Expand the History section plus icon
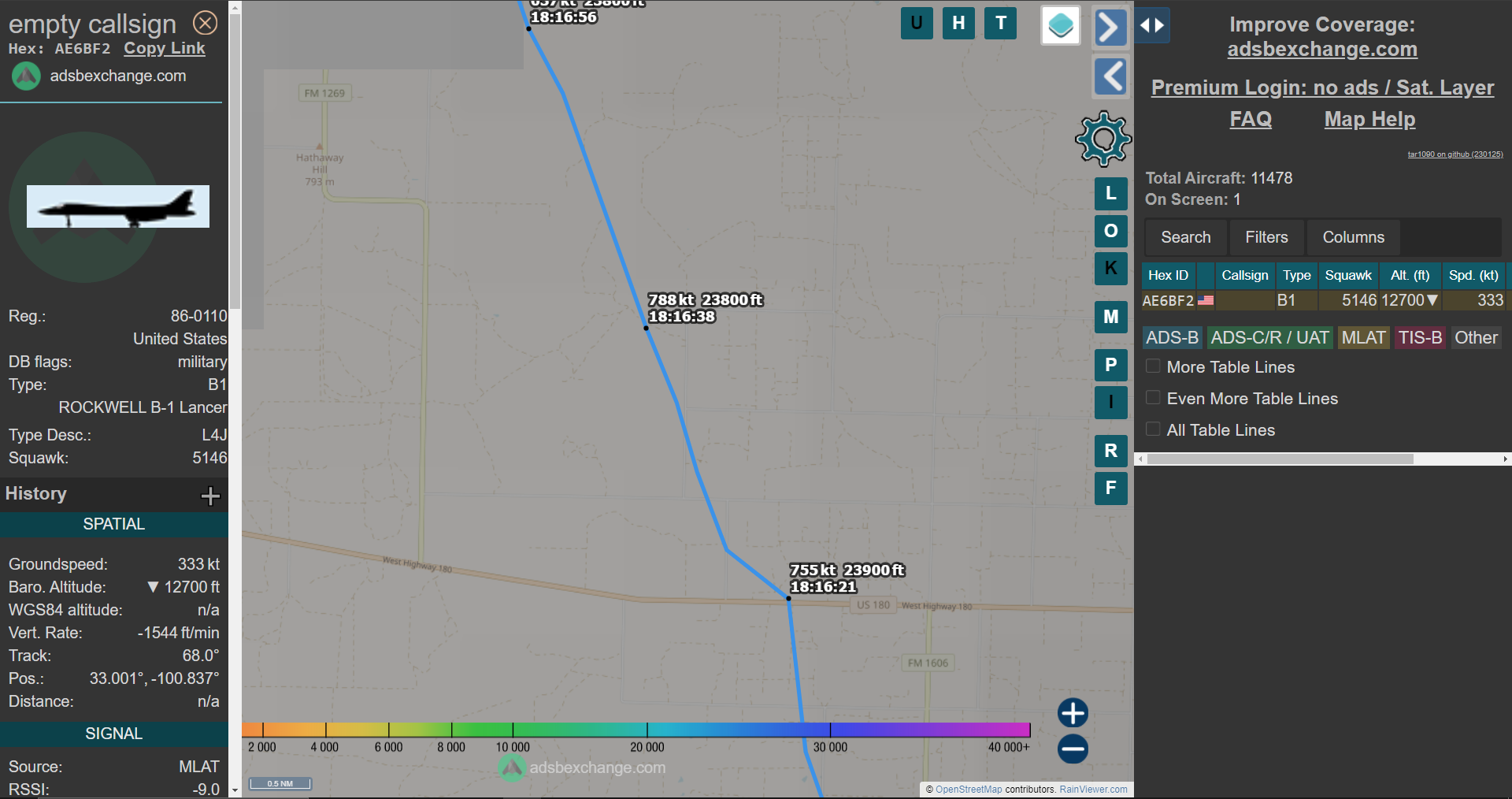1512x799 pixels. 210,496
